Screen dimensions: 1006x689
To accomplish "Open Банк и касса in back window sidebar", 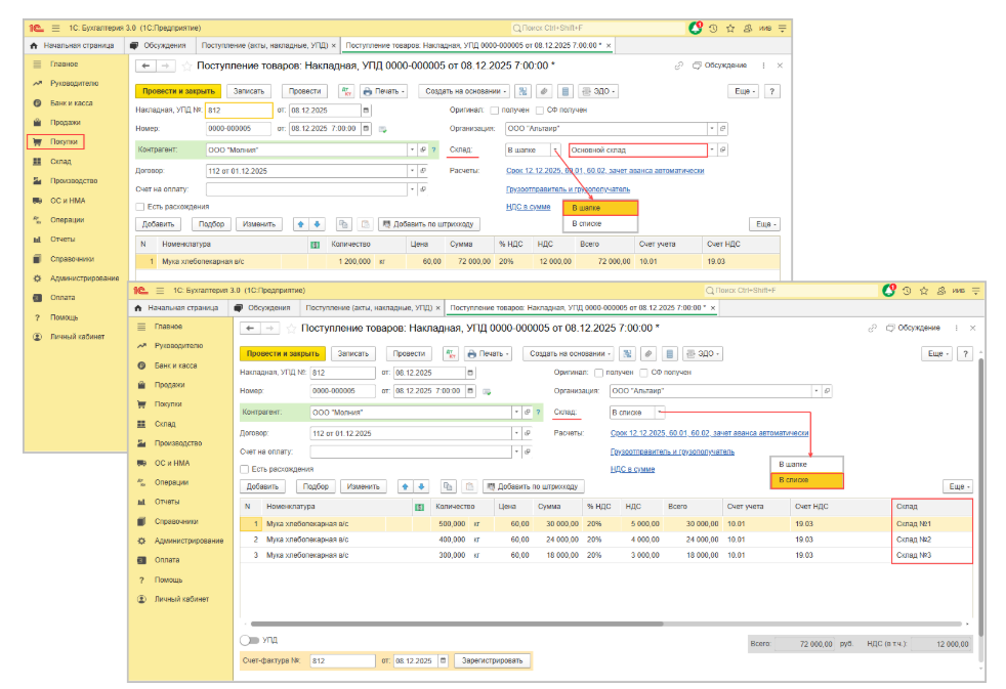I will coord(63,103).
